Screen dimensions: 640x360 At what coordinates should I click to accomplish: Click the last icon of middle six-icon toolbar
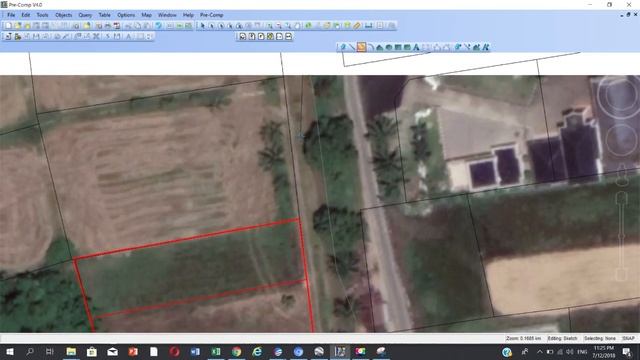point(289,36)
